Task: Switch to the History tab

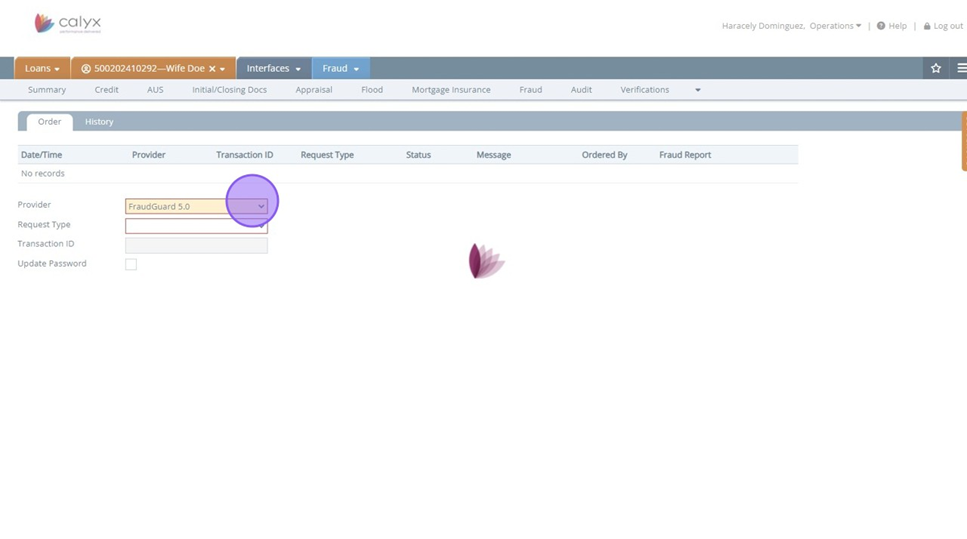Action: point(99,122)
